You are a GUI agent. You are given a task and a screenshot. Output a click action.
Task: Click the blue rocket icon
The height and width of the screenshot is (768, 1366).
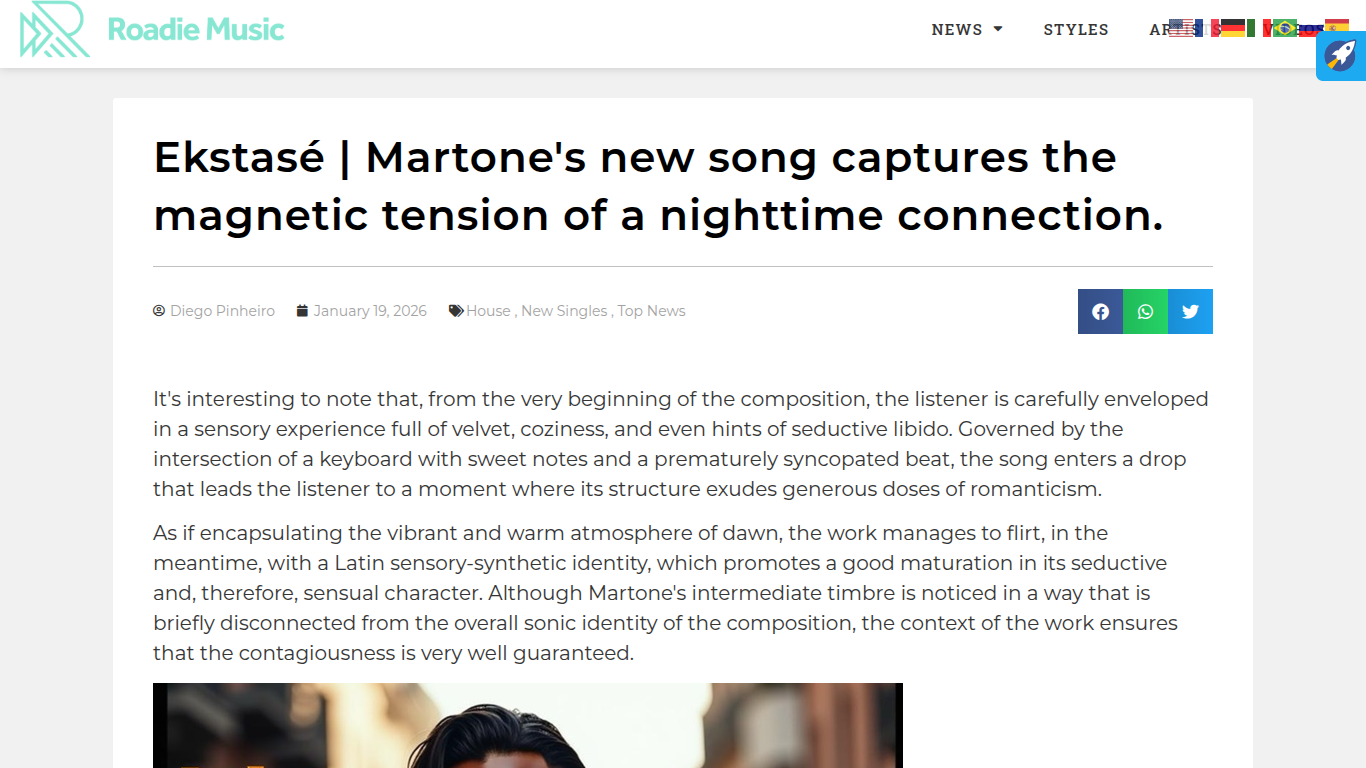1340,56
